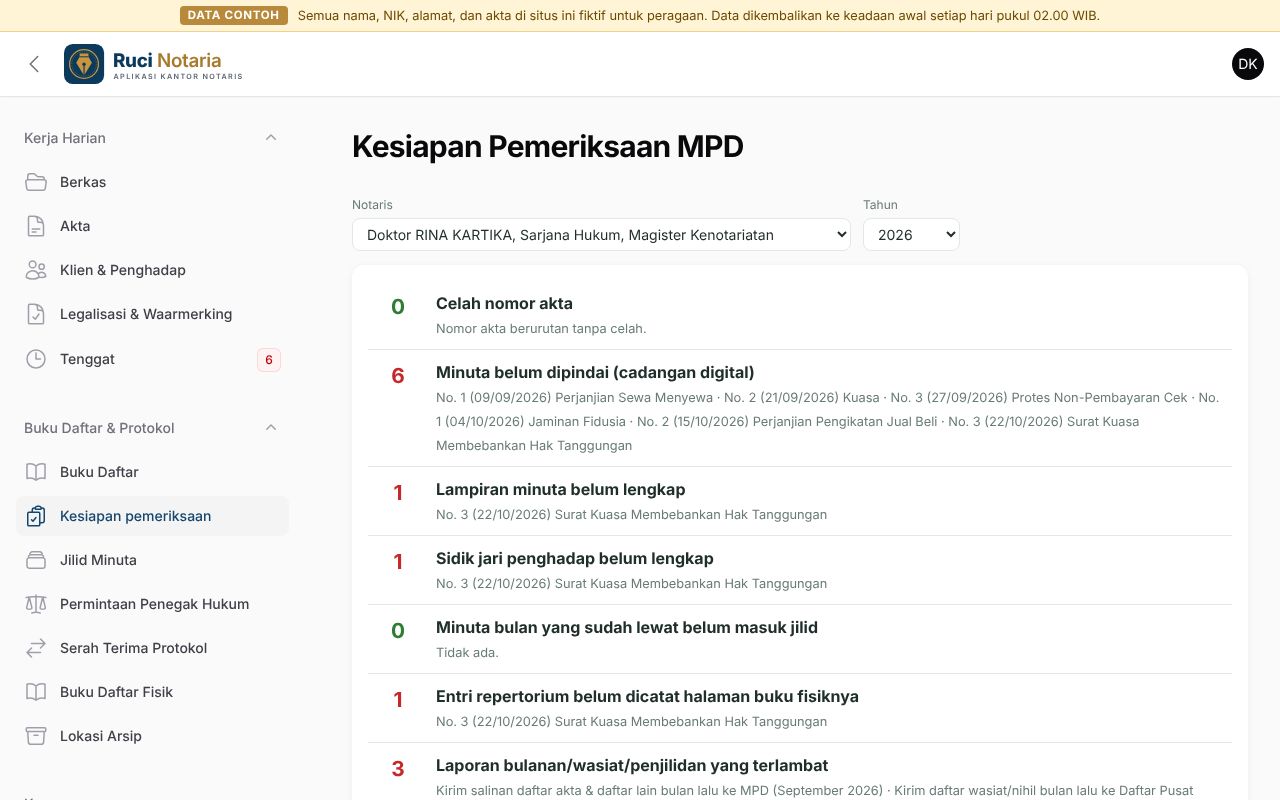The height and width of the screenshot is (800, 1280).
Task: Click the Lokasi Arsip archive box icon
Action: pyautogui.click(x=36, y=736)
